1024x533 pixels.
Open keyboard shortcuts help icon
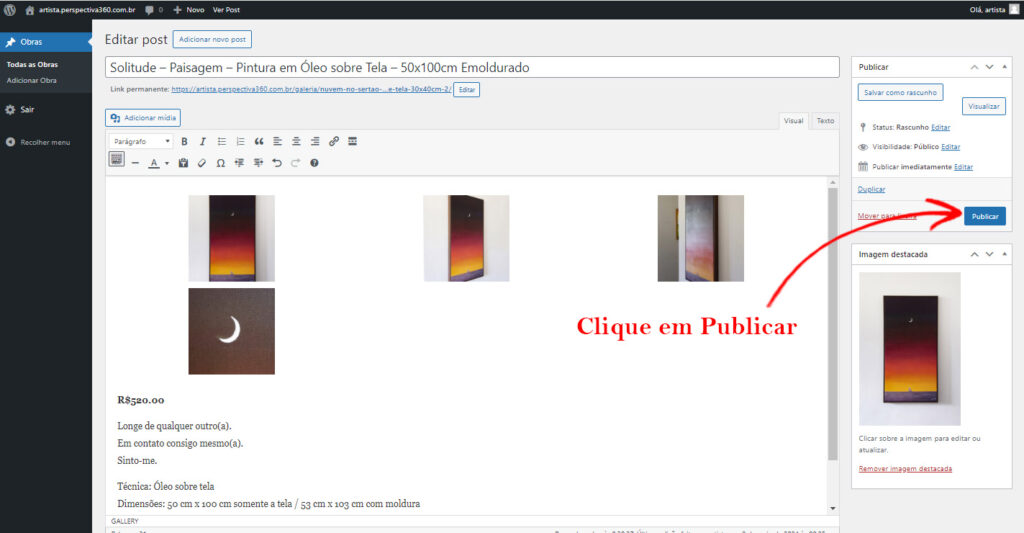coord(314,163)
